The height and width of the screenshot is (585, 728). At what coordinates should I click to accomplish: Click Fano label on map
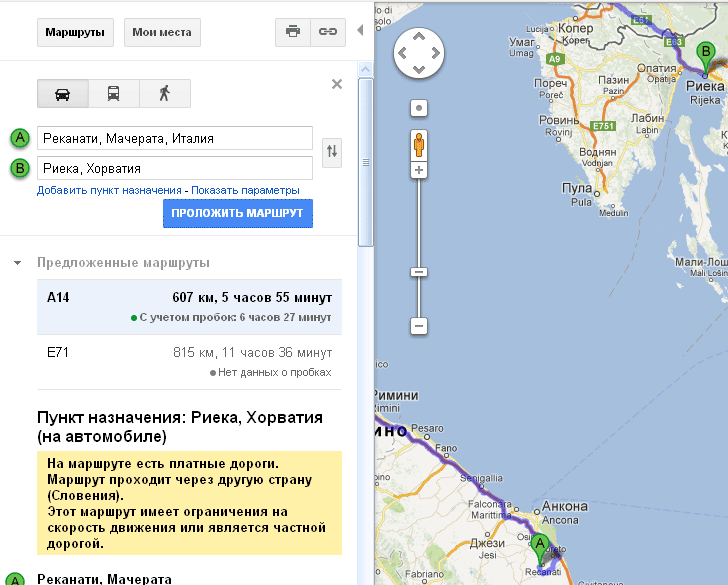tap(446, 448)
